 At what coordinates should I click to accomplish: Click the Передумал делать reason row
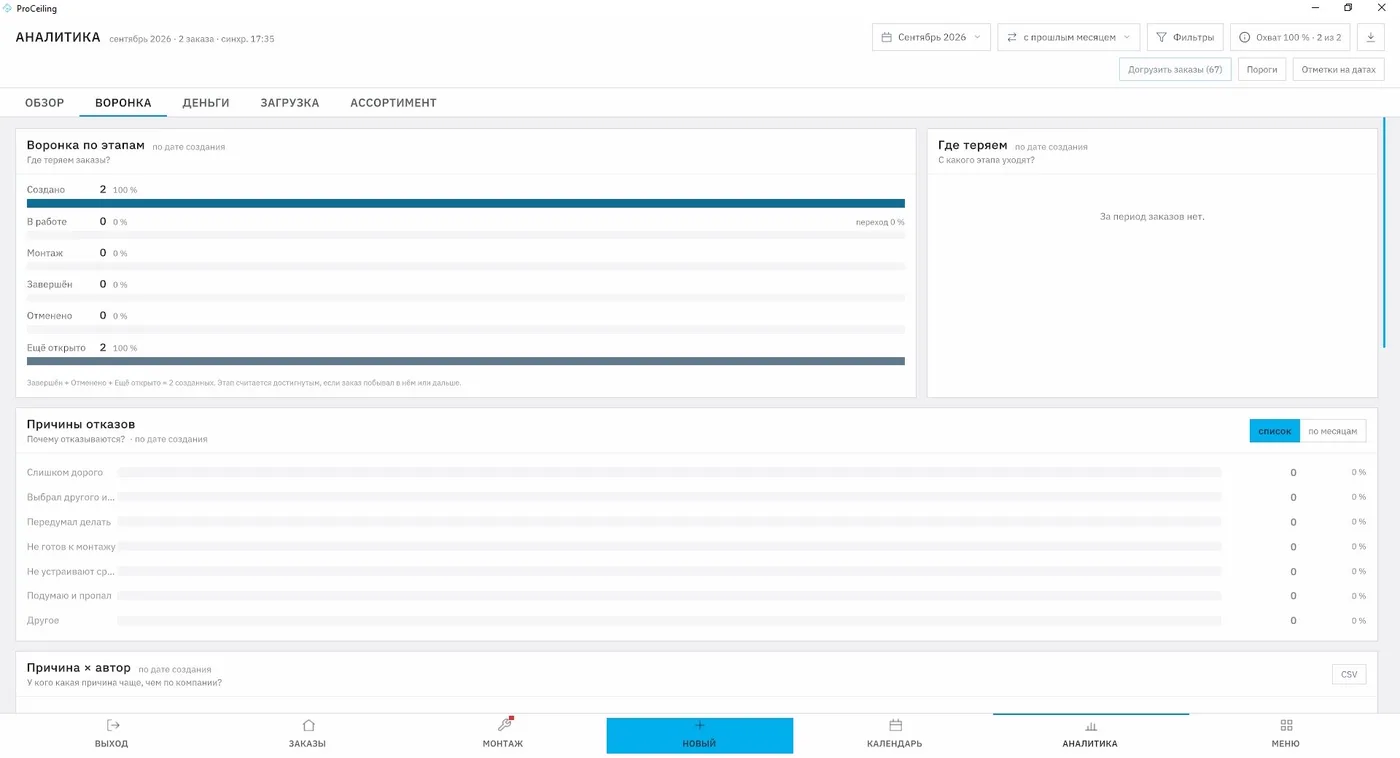click(x=696, y=522)
